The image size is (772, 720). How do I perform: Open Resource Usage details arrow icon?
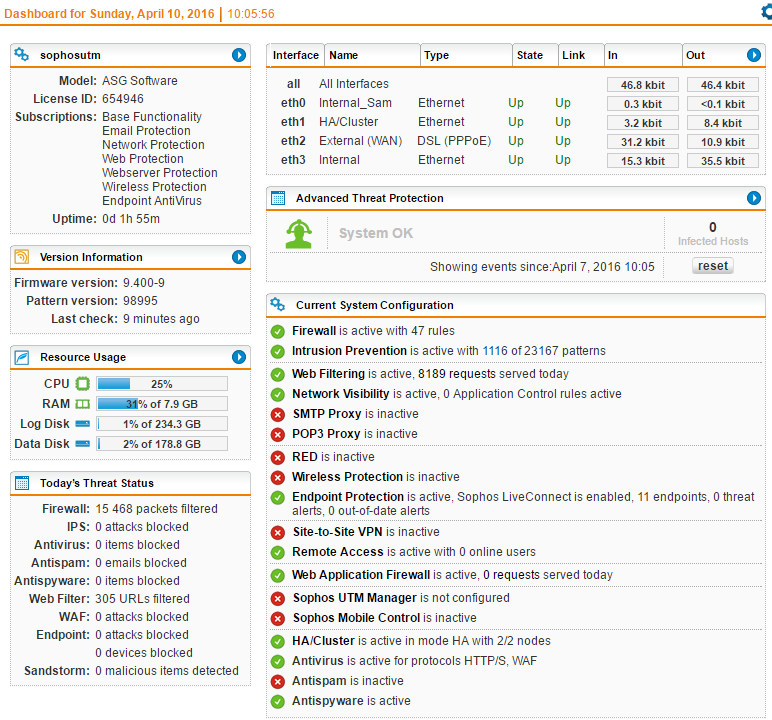click(x=239, y=357)
